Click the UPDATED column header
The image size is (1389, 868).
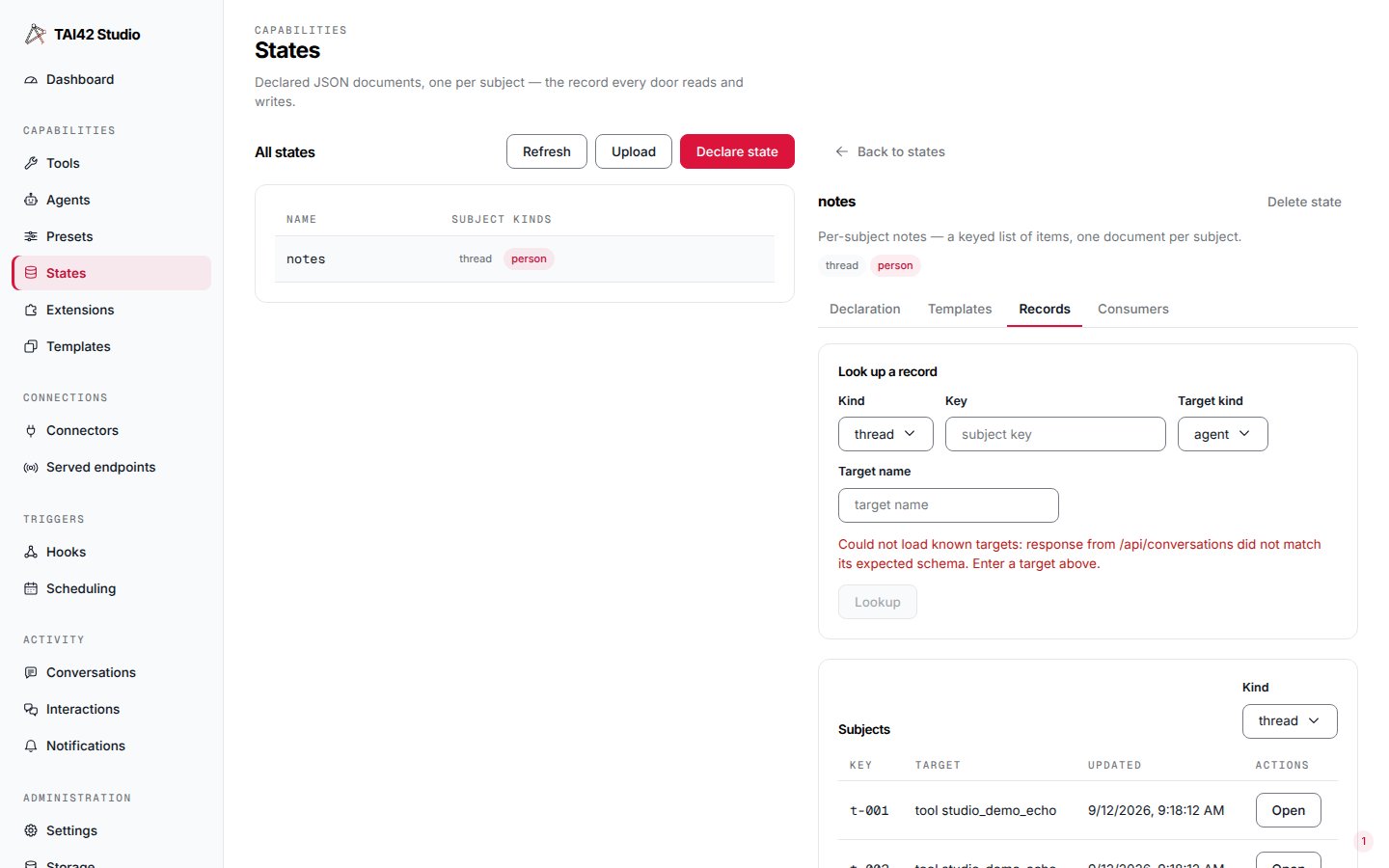[1115, 765]
